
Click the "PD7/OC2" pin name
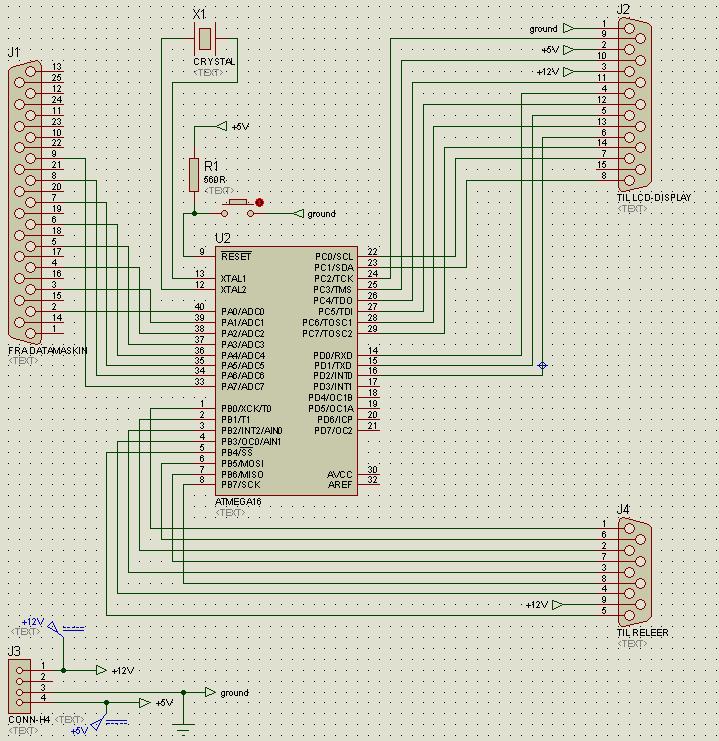(333, 431)
